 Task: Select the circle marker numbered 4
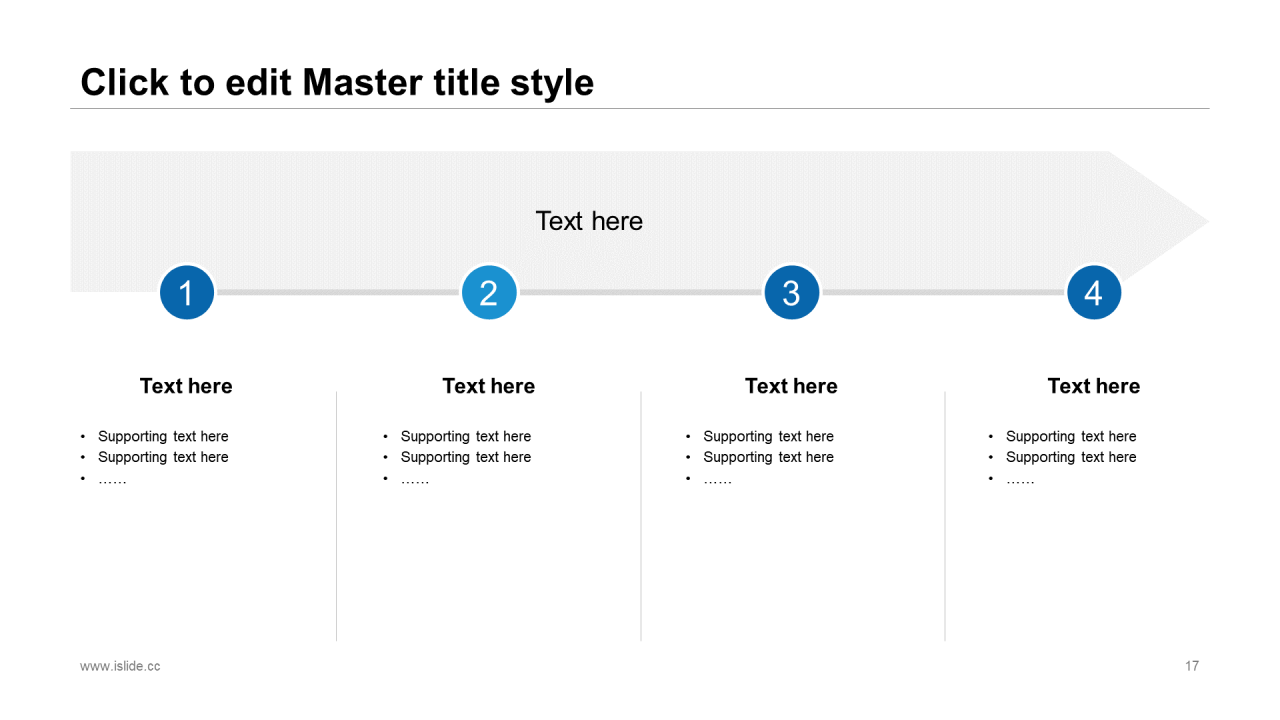(1094, 292)
